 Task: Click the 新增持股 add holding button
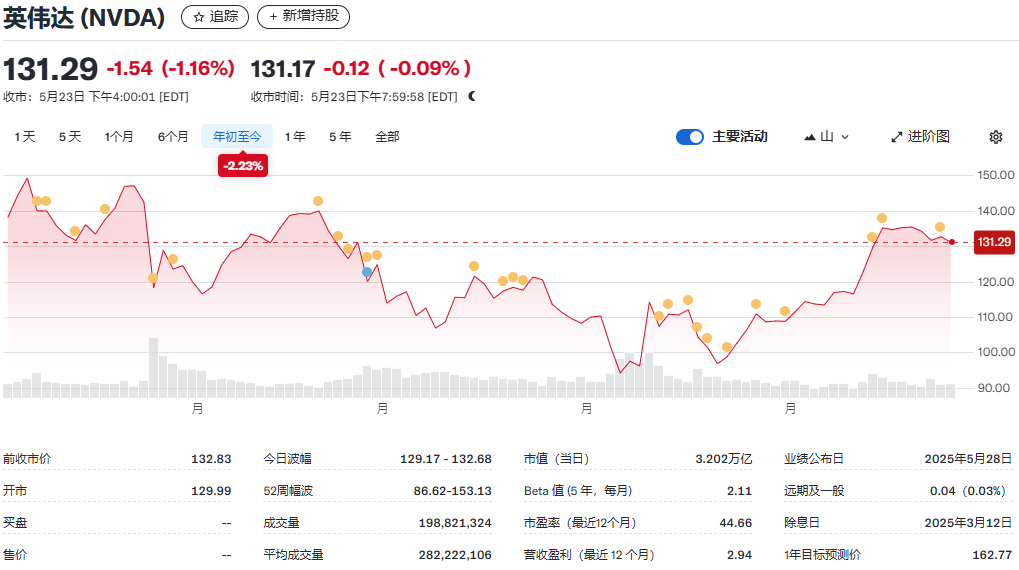[303, 16]
